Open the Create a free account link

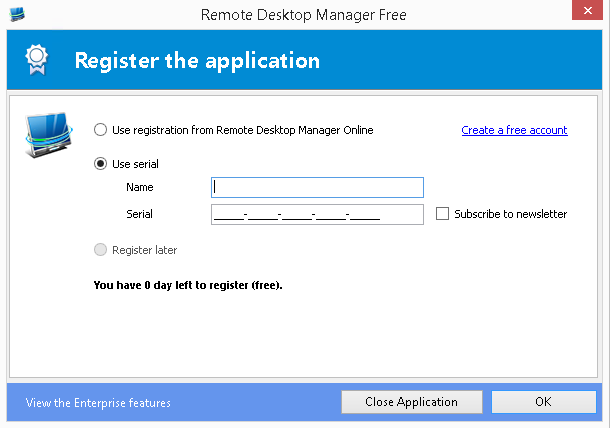[x=514, y=130]
